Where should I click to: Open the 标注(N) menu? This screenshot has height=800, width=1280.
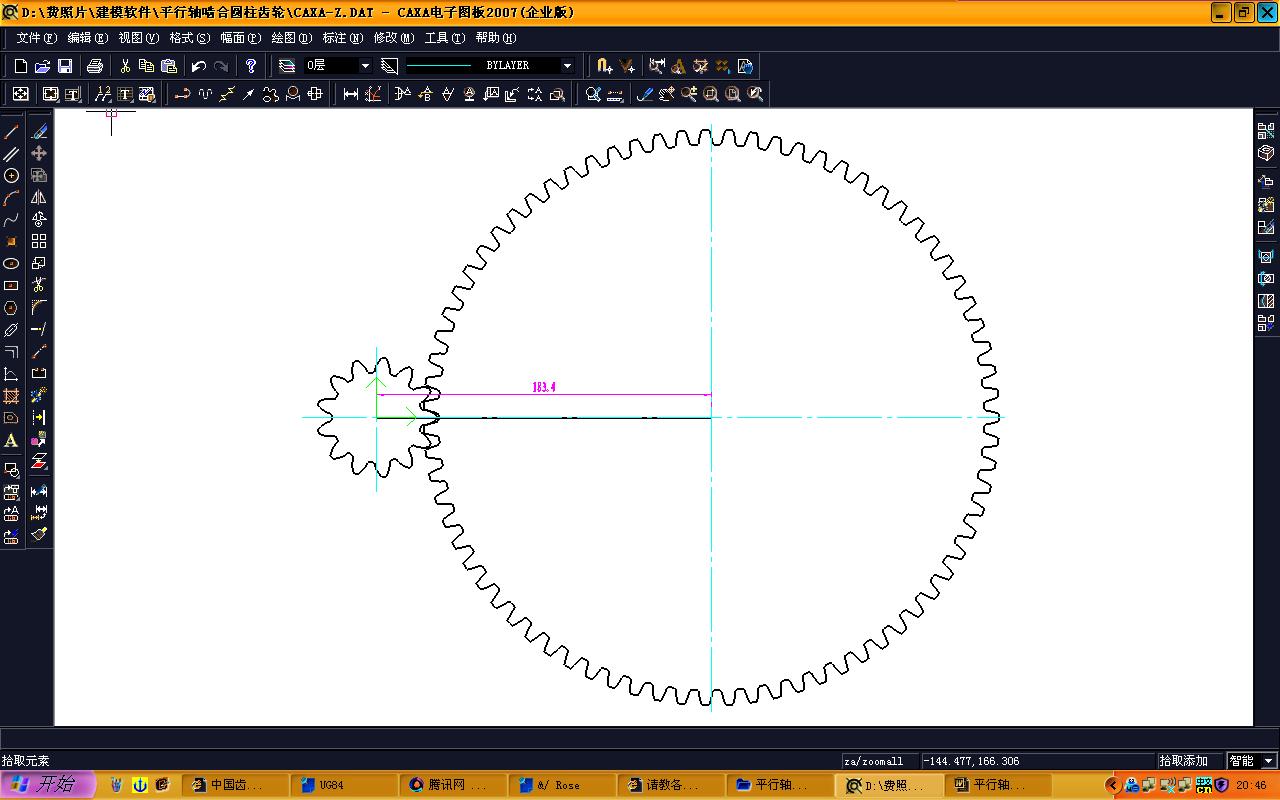point(342,38)
